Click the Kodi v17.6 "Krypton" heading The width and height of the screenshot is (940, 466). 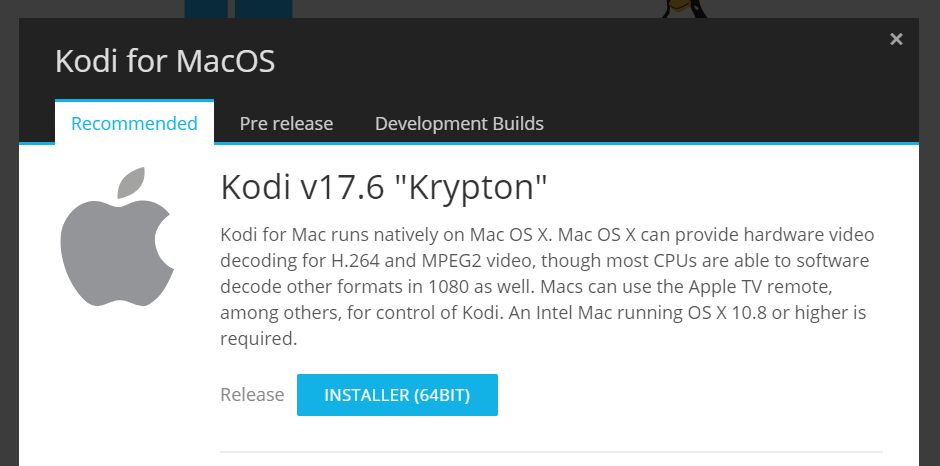click(x=384, y=187)
